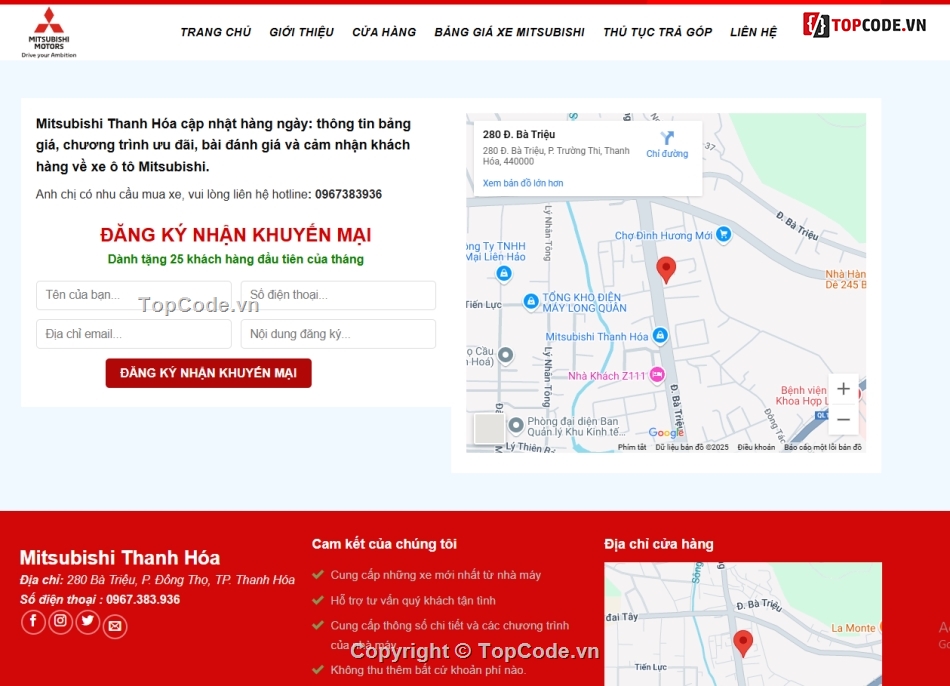Open BẢNG GIÁ XE MITSUBISHI menu
Image resolution: width=950 pixels, height=686 pixels.
tap(510, 32)
